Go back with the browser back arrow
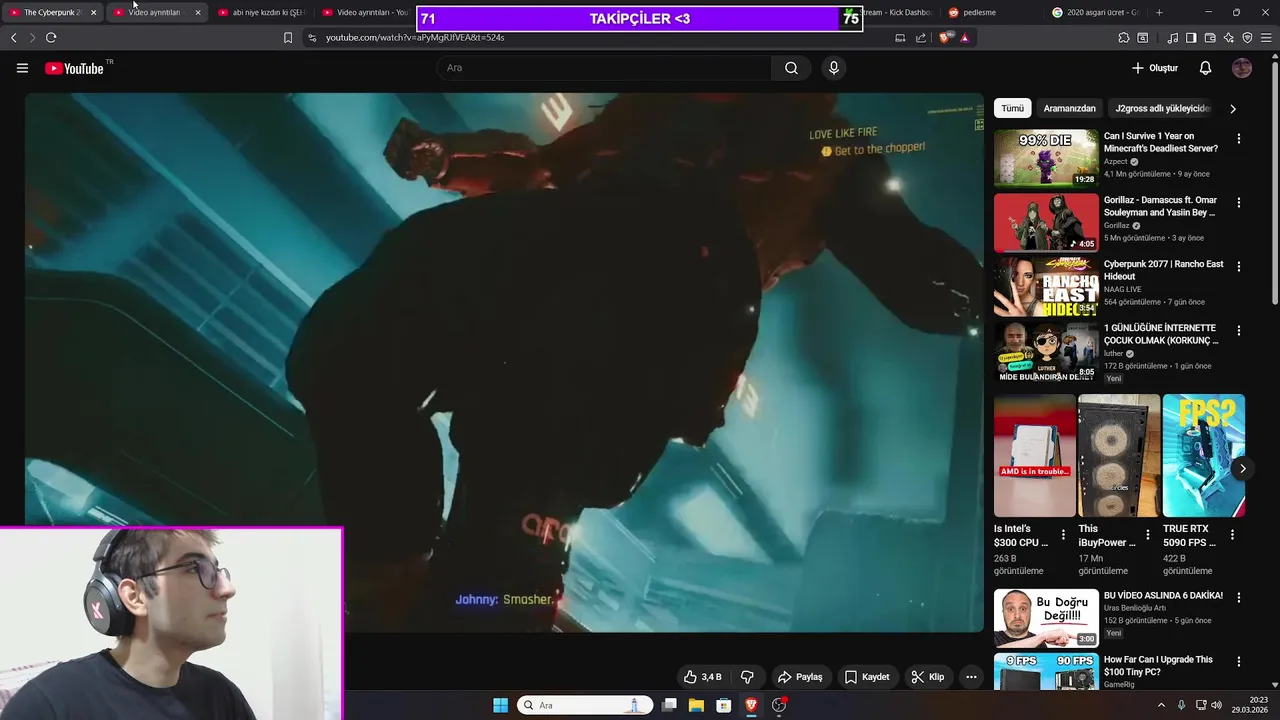Screen dimensions: 1280x720 (14, 38)
